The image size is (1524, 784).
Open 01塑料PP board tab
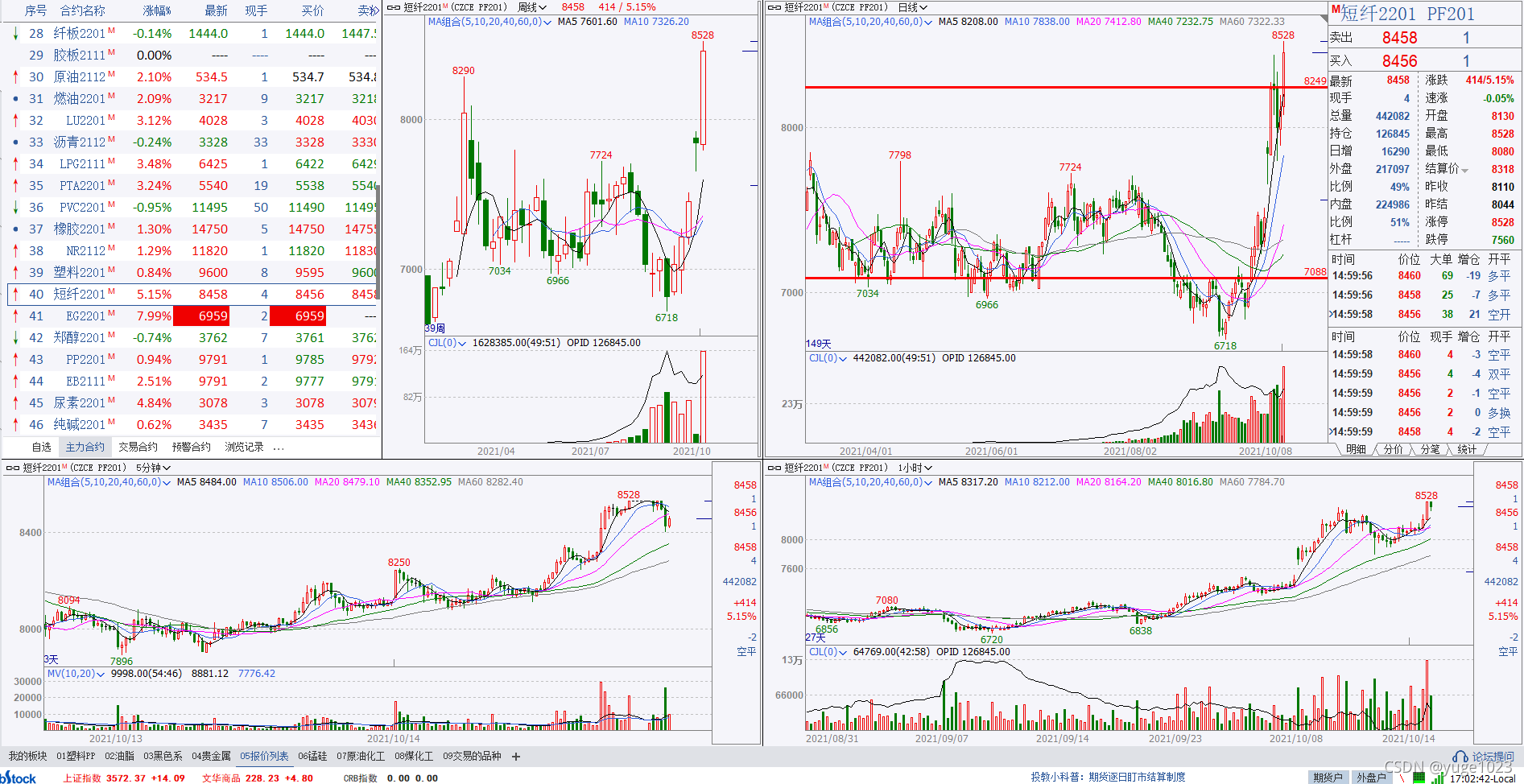[76, 757]
